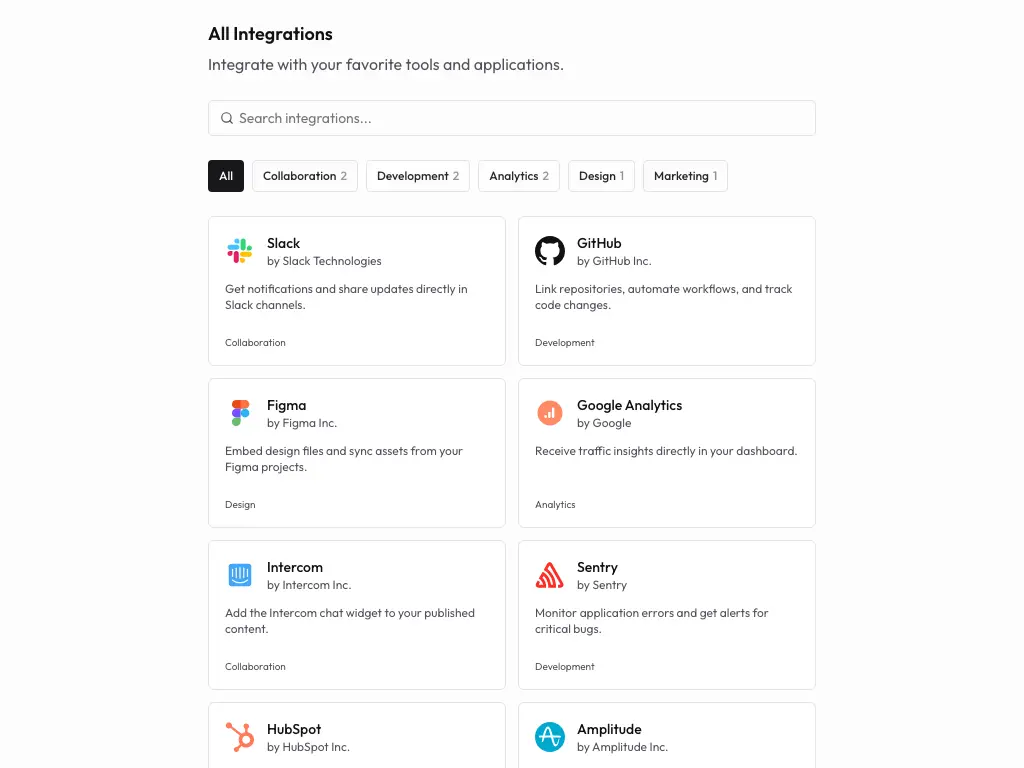Viewport: 1024px width, 768px height.
Task: Click the Figma card's Design label
Action: pos(240,504)
